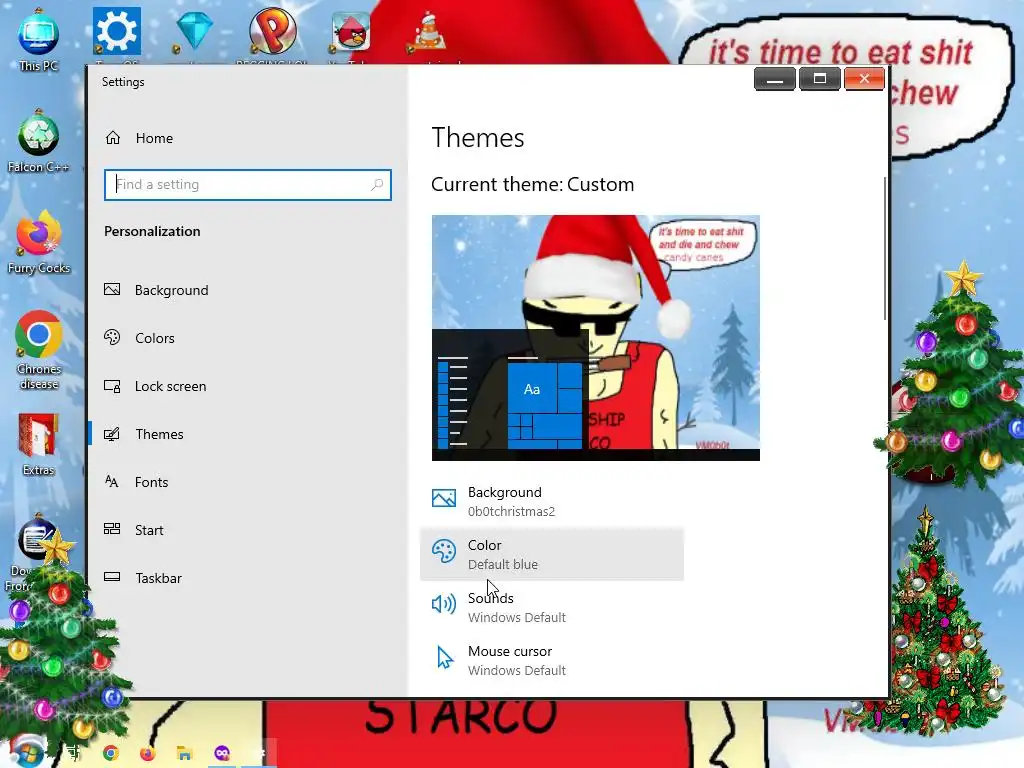Select the orange P ball desktop icon

272,31
